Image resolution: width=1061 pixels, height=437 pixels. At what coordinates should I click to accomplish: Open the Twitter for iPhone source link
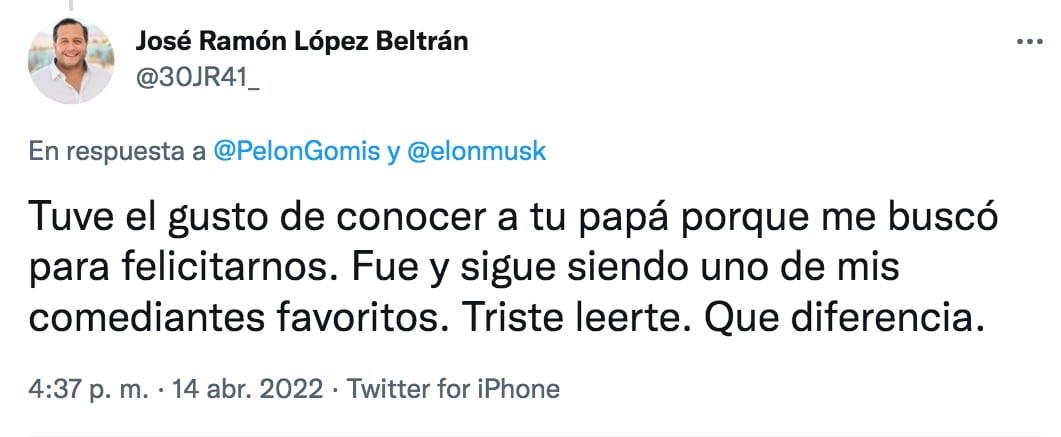pyautogui.click(x=451, y=387)
